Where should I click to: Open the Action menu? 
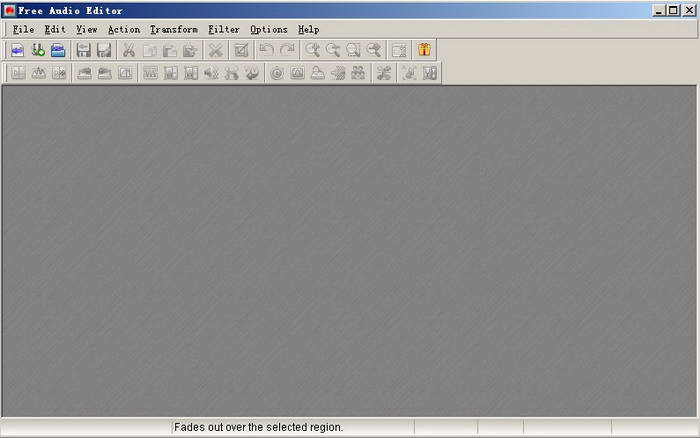coord(124,29)
